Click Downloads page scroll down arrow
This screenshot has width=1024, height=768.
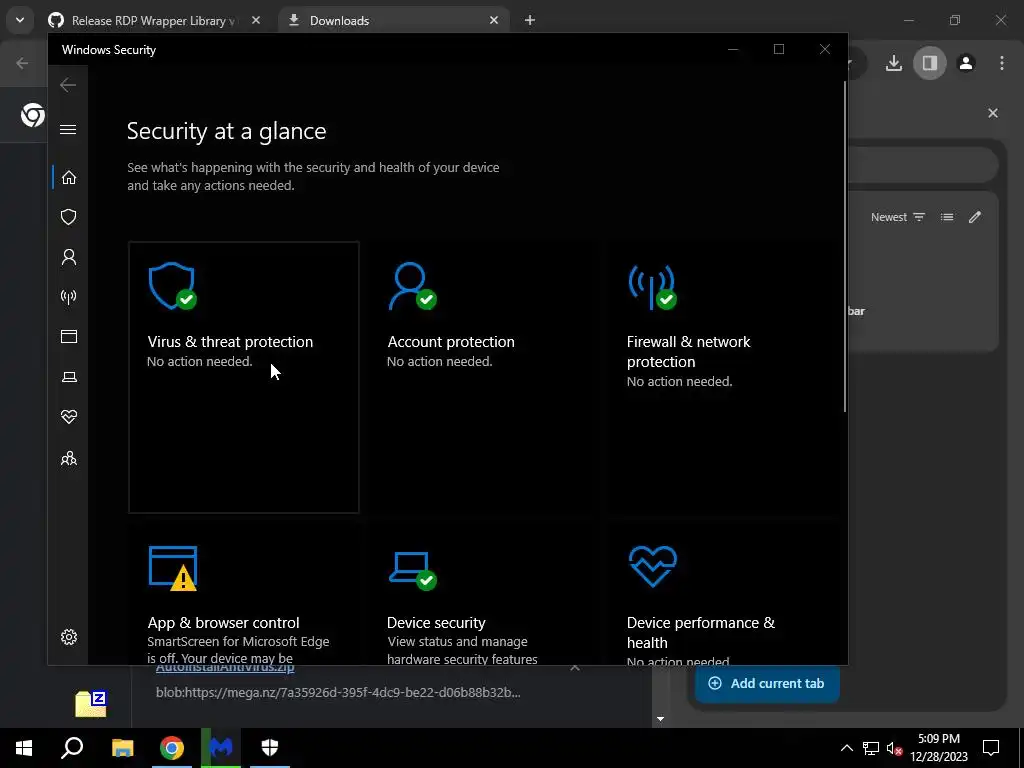click(660, 719)
